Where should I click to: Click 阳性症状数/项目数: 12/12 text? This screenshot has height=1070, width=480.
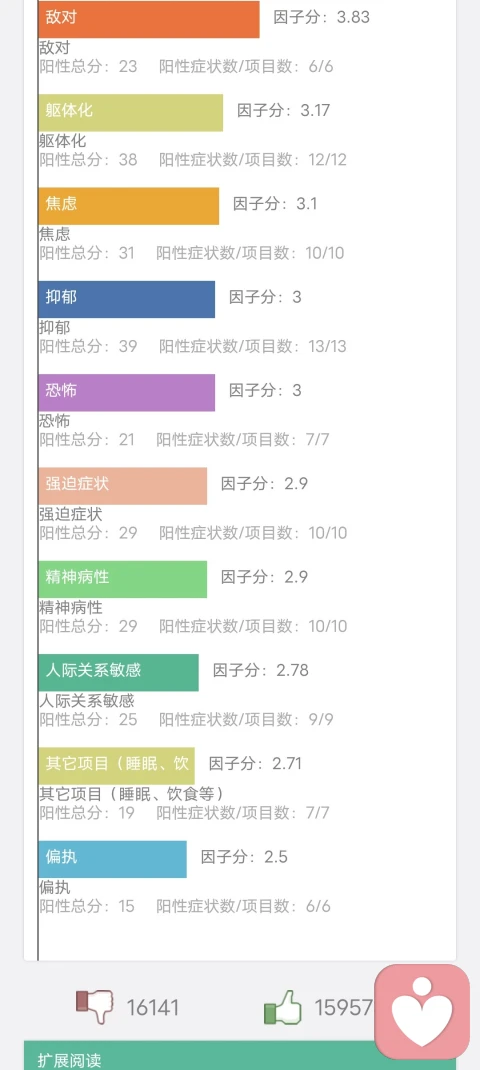click(x=253, y=160)
